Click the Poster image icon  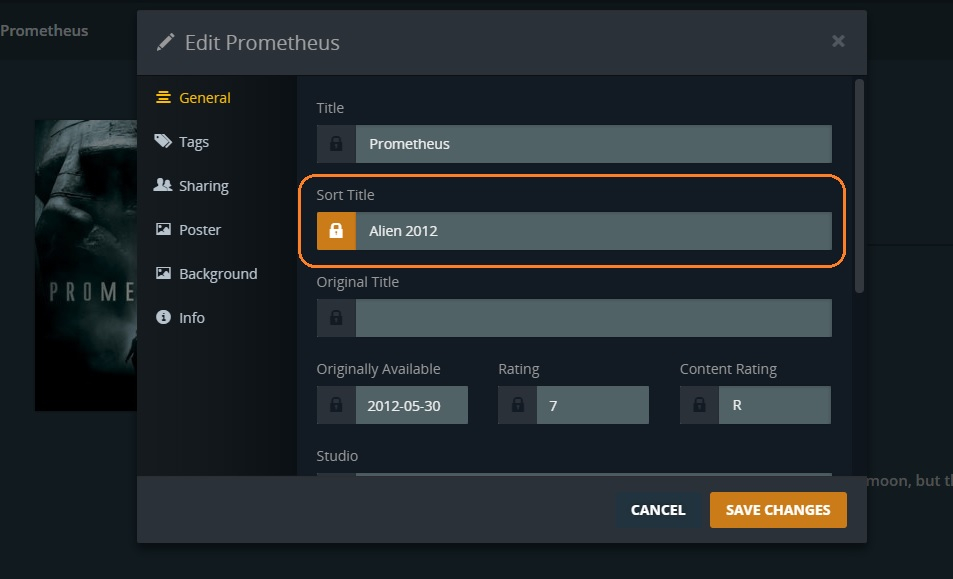[162, 230]
